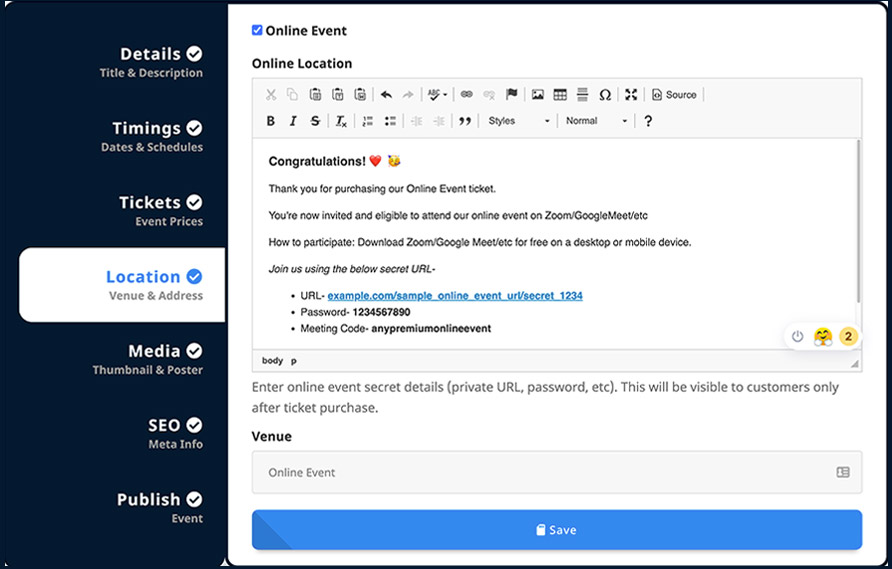Open the example.com sample event URL link
Image resolution: width=892 pixels, height=569 pixels.
(x=455, y=296)
